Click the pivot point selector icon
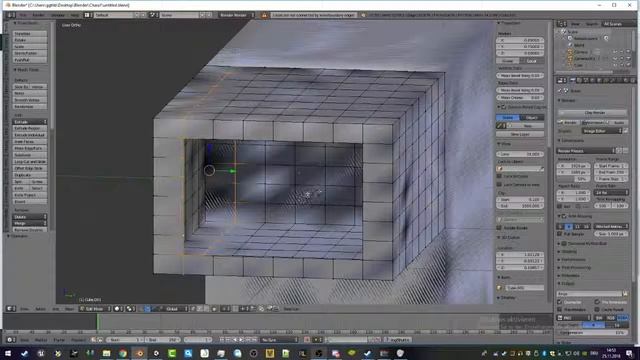640x360 pixels. 130,309
